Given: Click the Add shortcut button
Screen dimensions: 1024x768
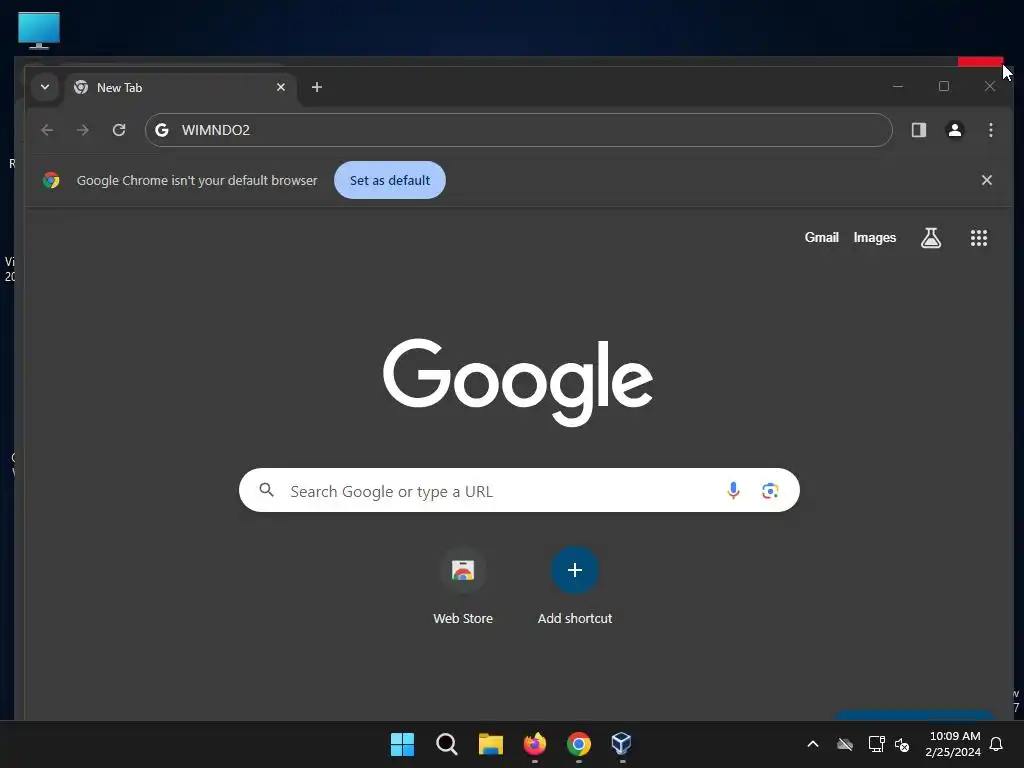Looking at the screenshot, I should pos(575,586).
